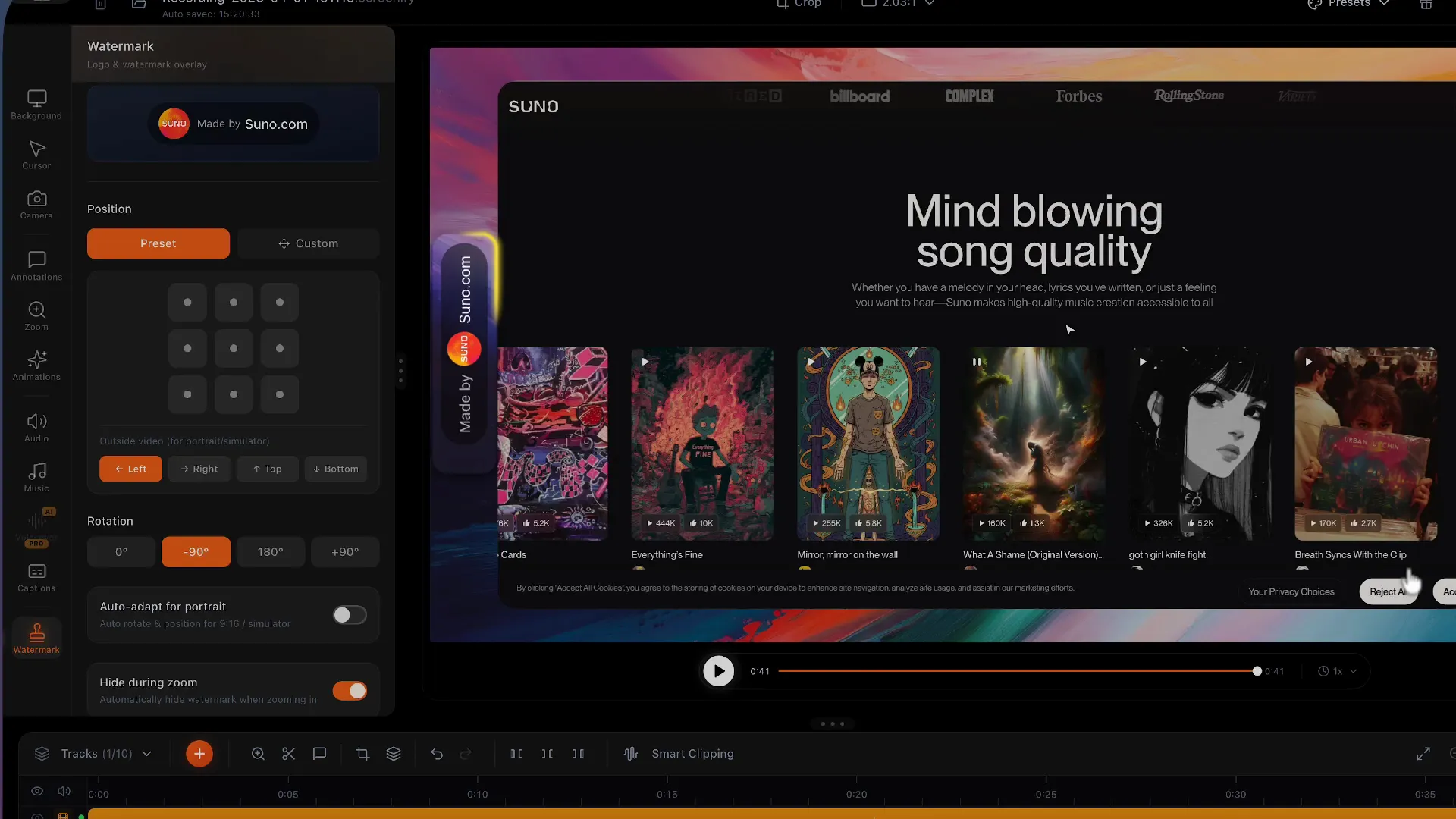Enable the Auto-adapt for portrait toggle

pos(350,615)
